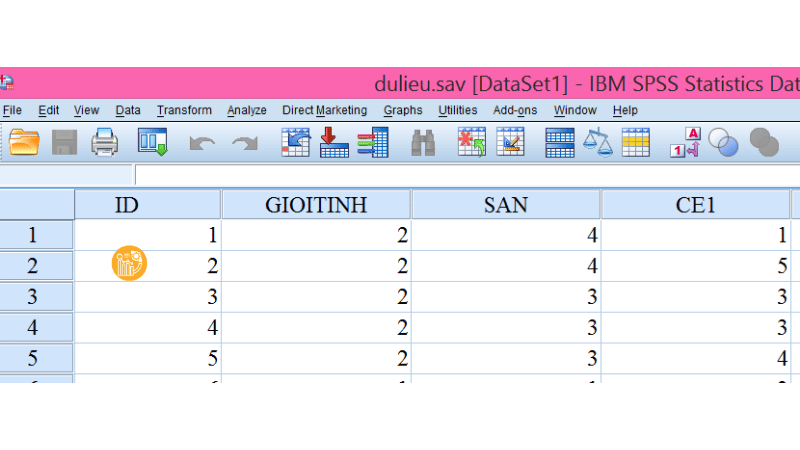Select the SAN column header
Image resolution: width=800 pixels, height=450 pixels.
505,205
